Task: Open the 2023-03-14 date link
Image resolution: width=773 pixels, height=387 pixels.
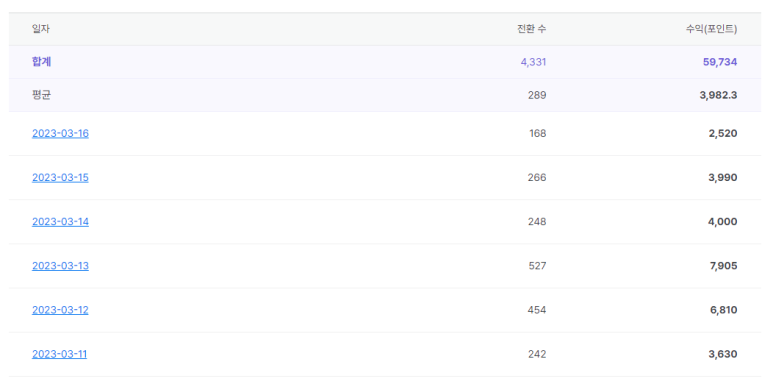Action: (60, 221)
